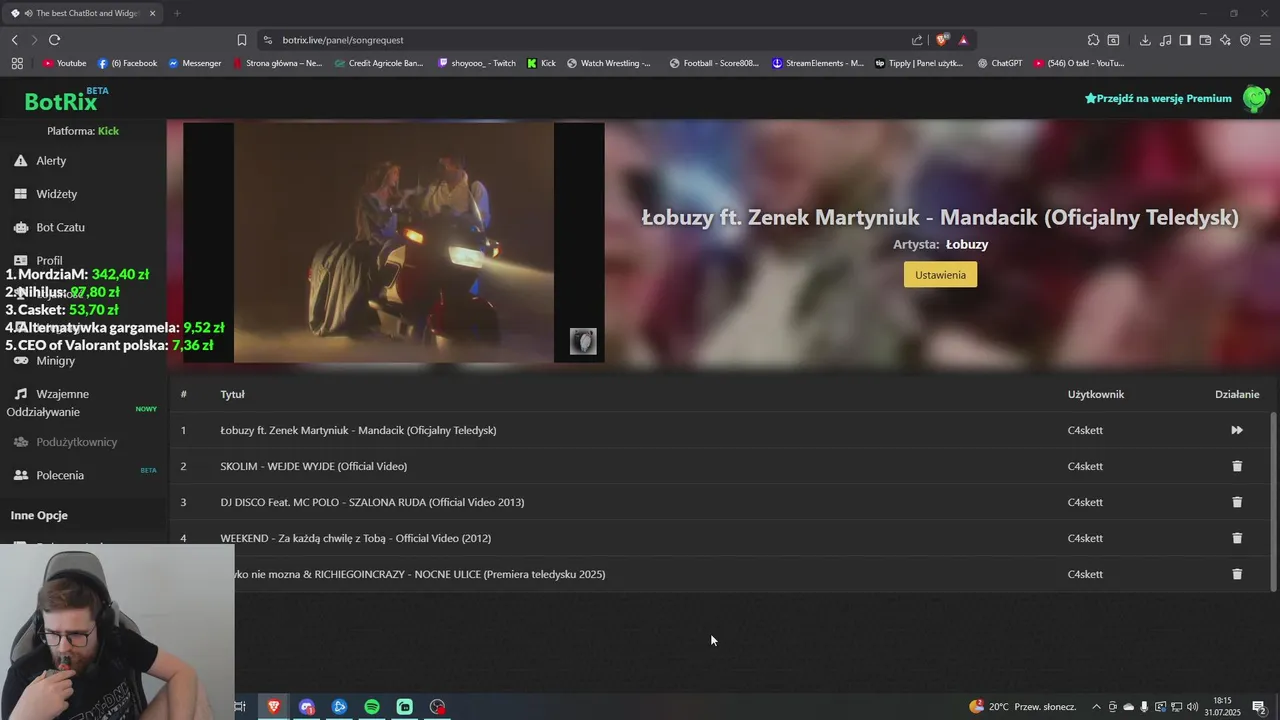Open media control music note icon
The height and width of the screenshot is (720, 1280).
1165,40
